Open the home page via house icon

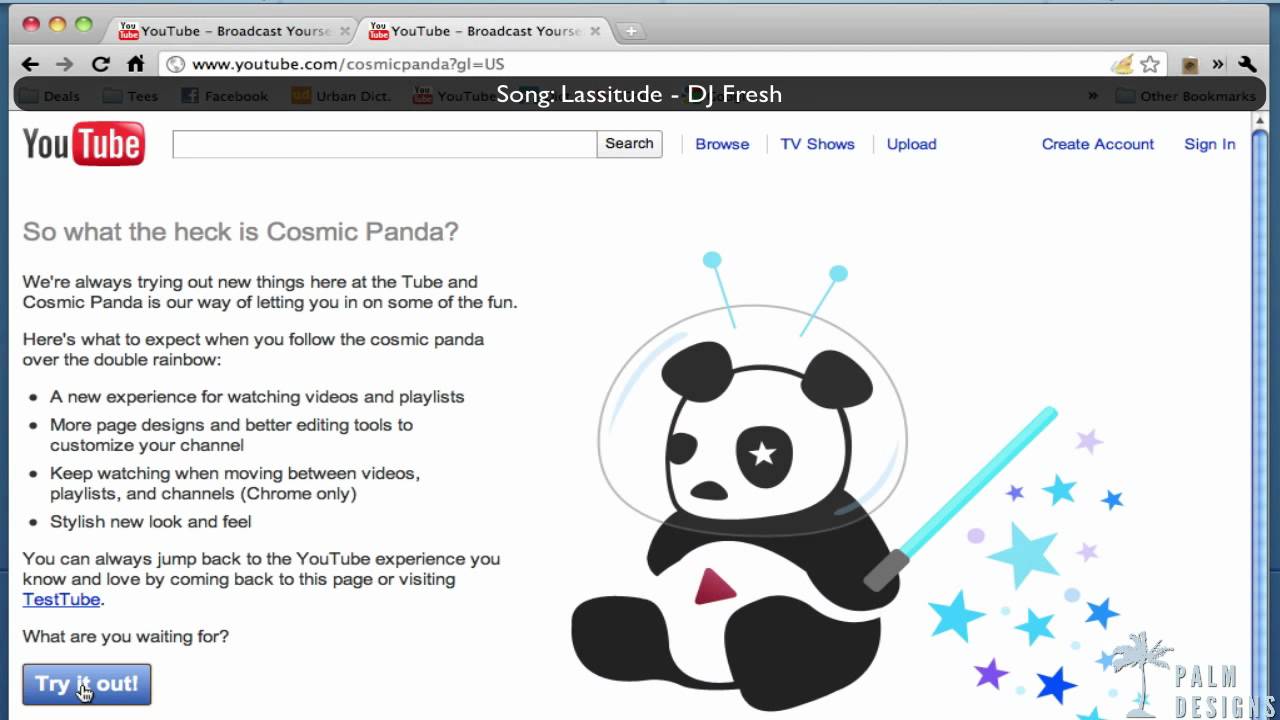pos(136,64)
